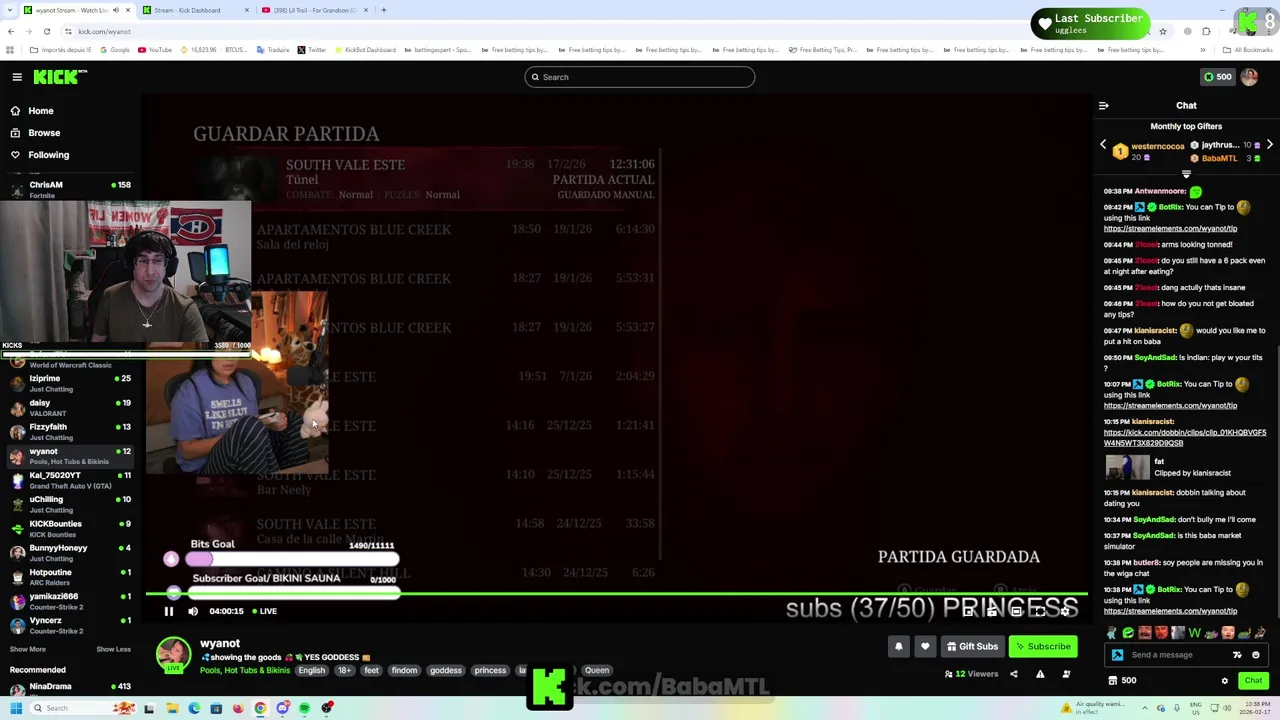Open the KickBot Dashboard bookmark

click(366, 50)
